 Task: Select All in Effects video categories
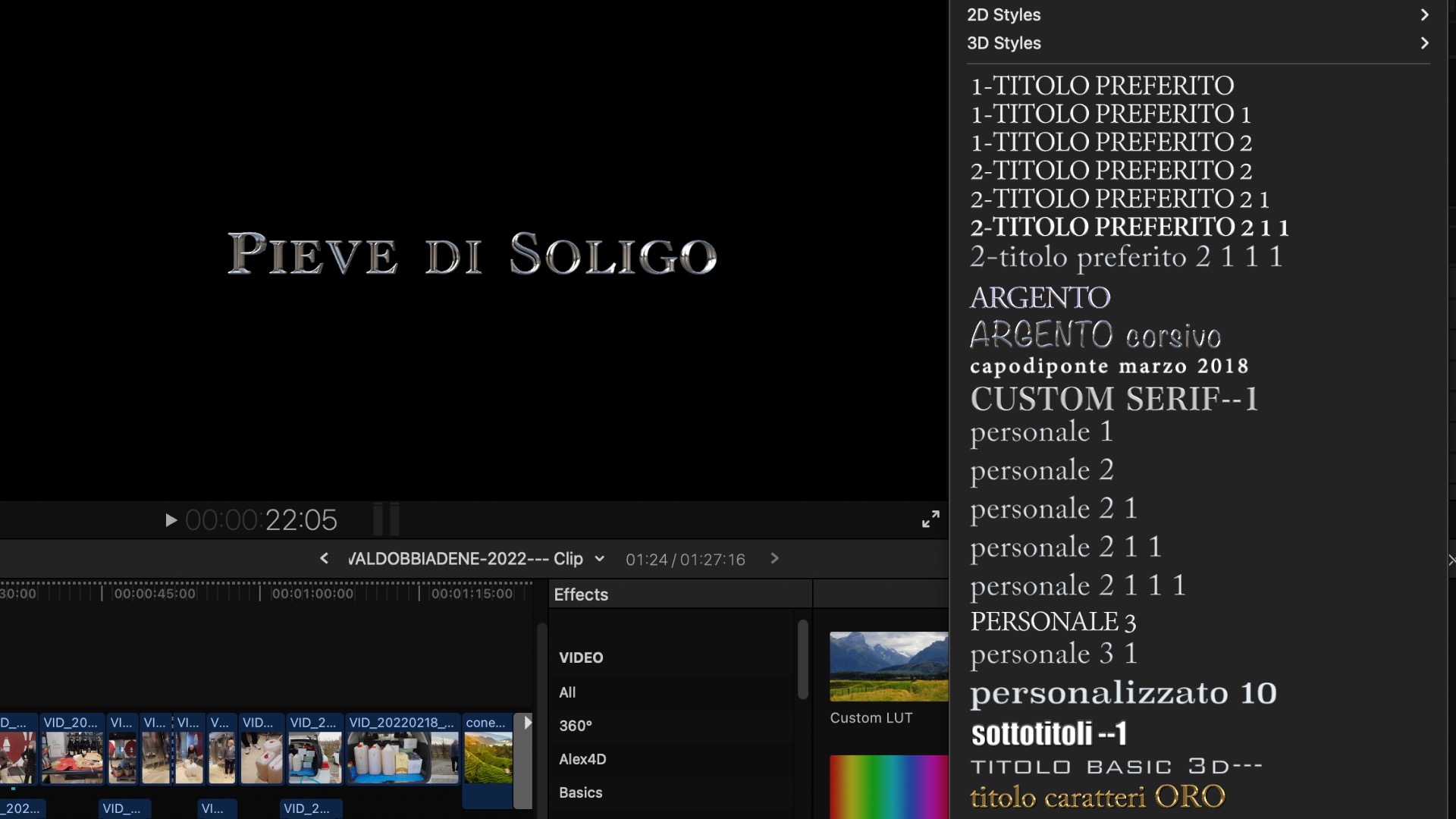(567, 692)
